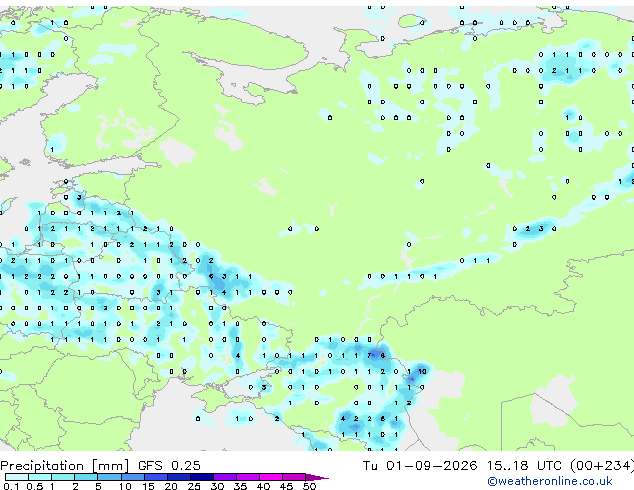Click legend tick label '0.5'
The height and width of the screenshot is (490, 634).
(x=35, y=486)
